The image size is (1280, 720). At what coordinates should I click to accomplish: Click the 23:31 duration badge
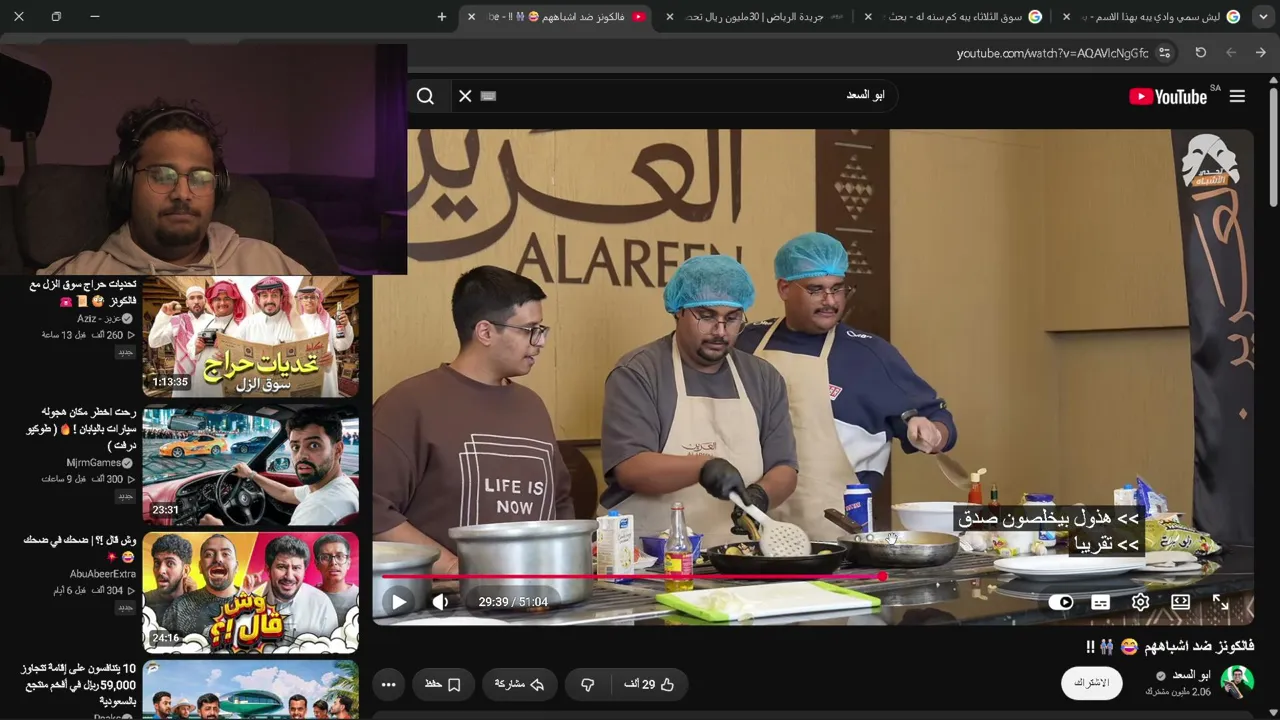pyautogui.click(x=165, y=510)
